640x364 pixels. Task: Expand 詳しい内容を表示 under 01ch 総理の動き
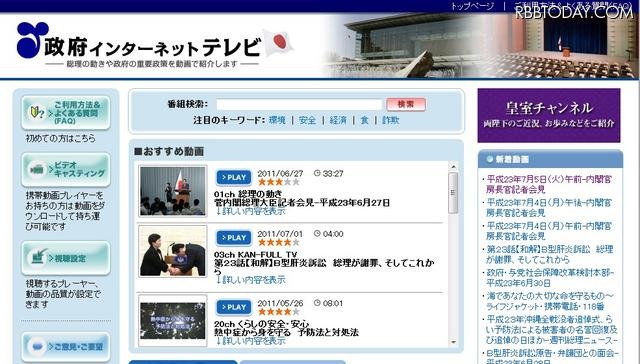(x=251, y=211)
